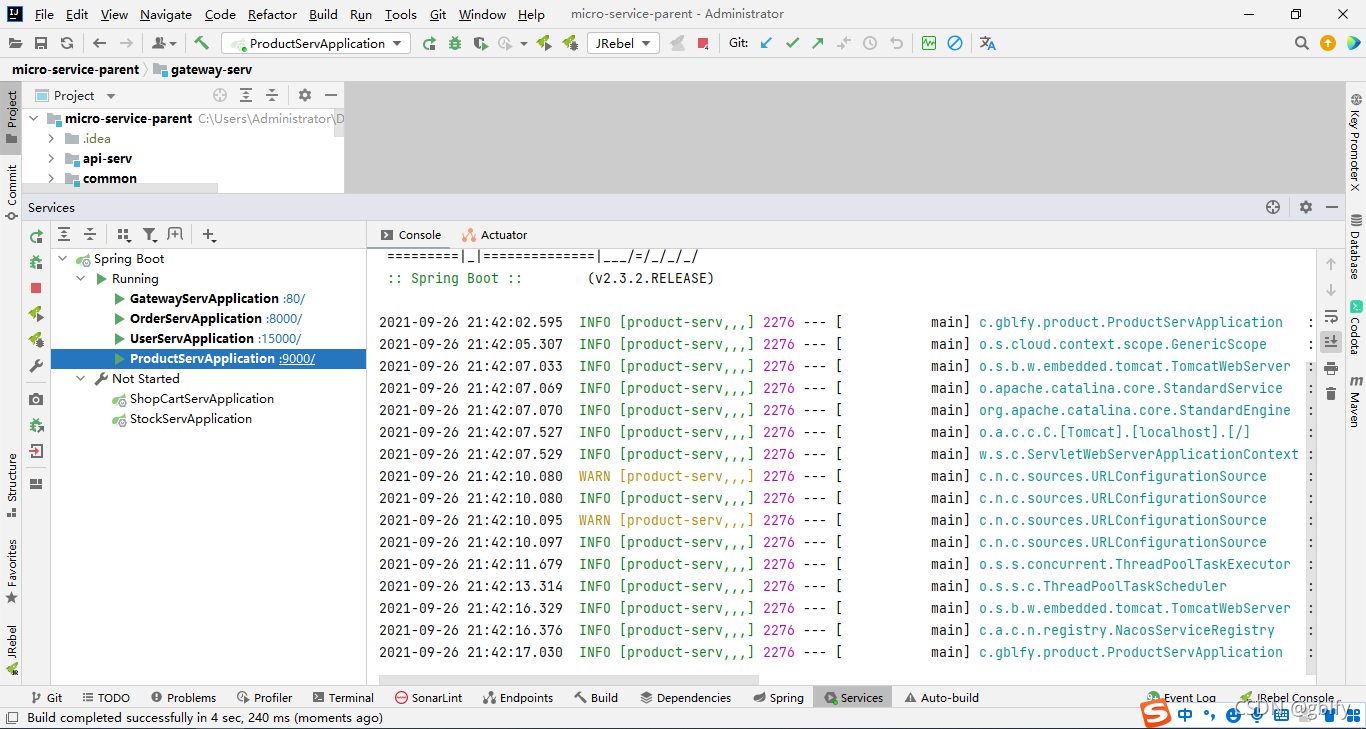The image size is (1366, 729).
Task: Clear console with the trash icon
Action: click(1331, 393)
